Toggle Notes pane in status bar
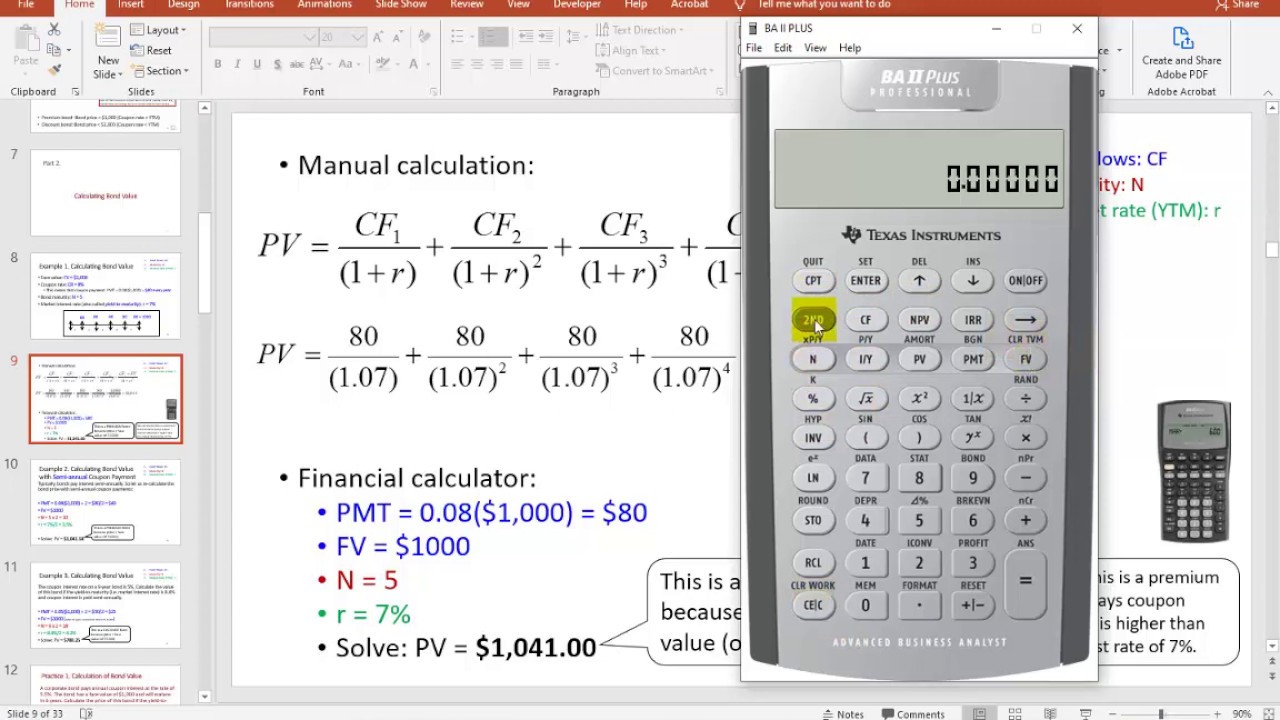The width and height of the screenshot is (1280, 720). [x=842, y=714]
